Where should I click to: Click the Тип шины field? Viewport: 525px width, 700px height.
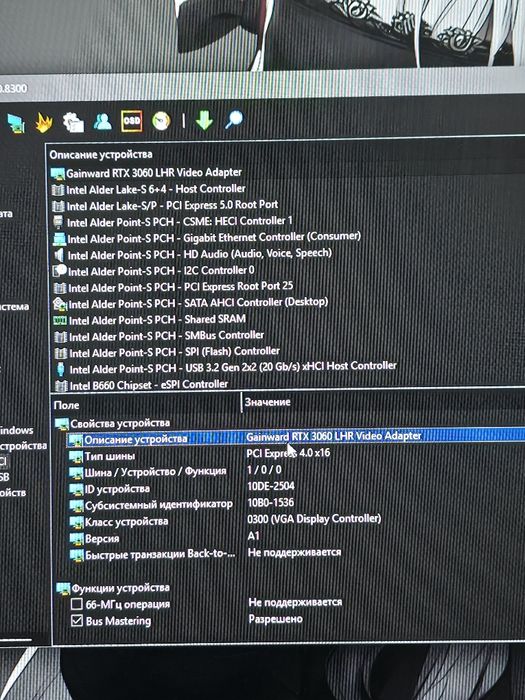pyautogui.click(x=109, y=456)
